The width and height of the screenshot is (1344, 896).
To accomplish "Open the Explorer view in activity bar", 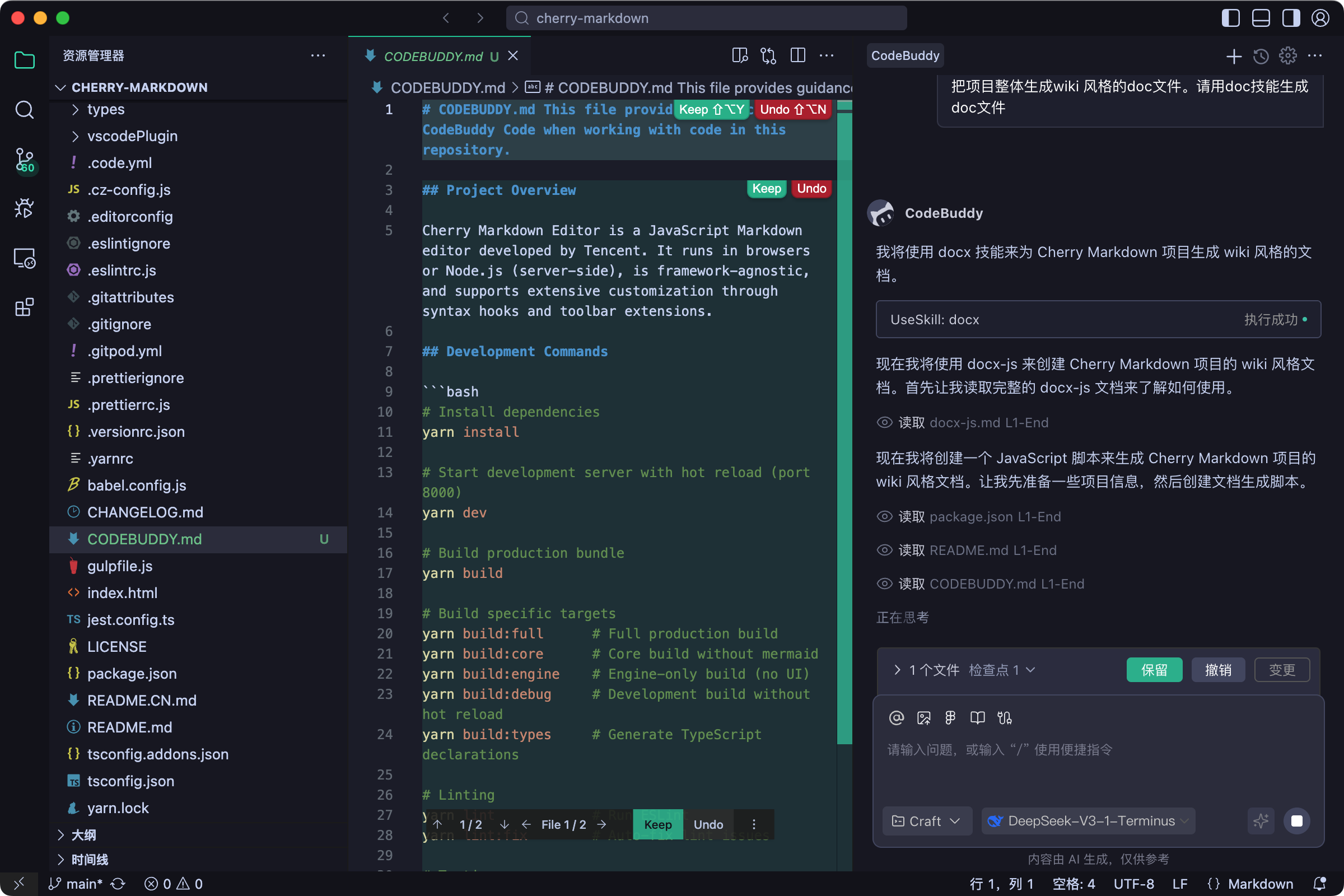I will pos(24,60).
